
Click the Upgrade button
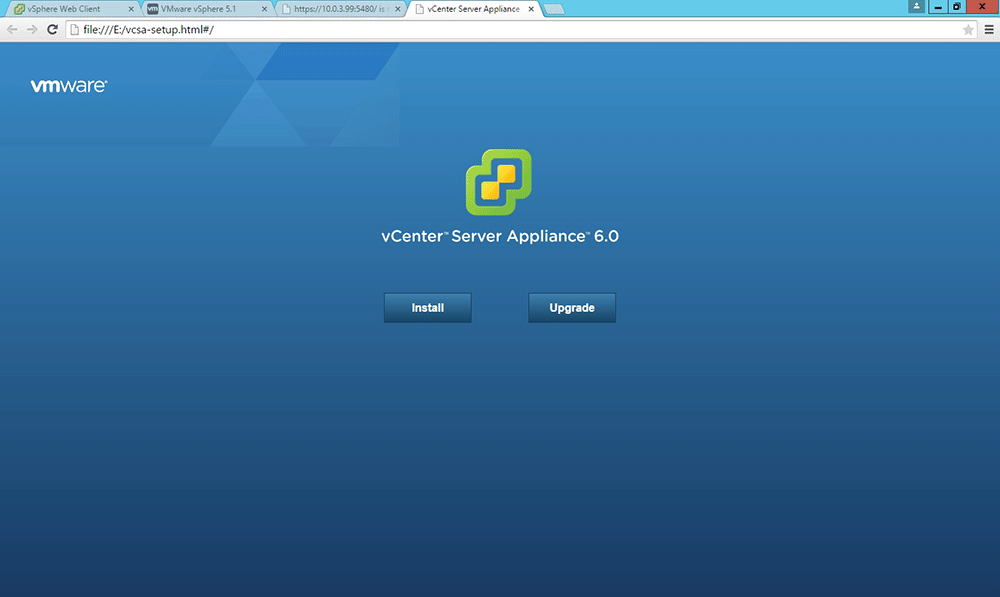click(572, 307)
